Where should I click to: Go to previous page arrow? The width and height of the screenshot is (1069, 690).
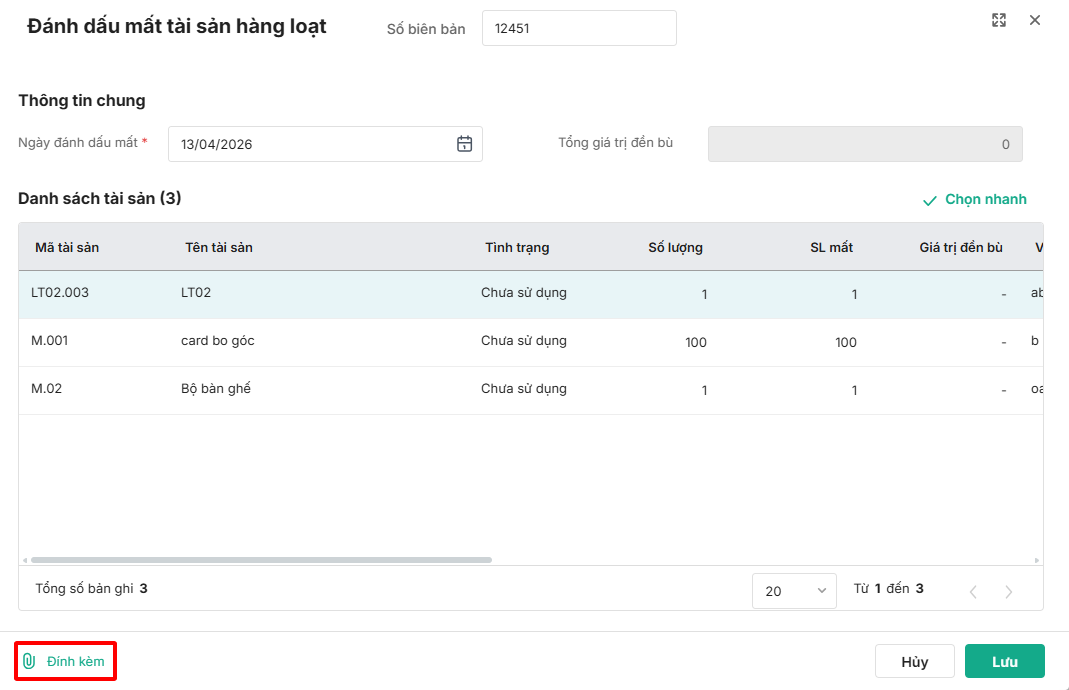973,591
